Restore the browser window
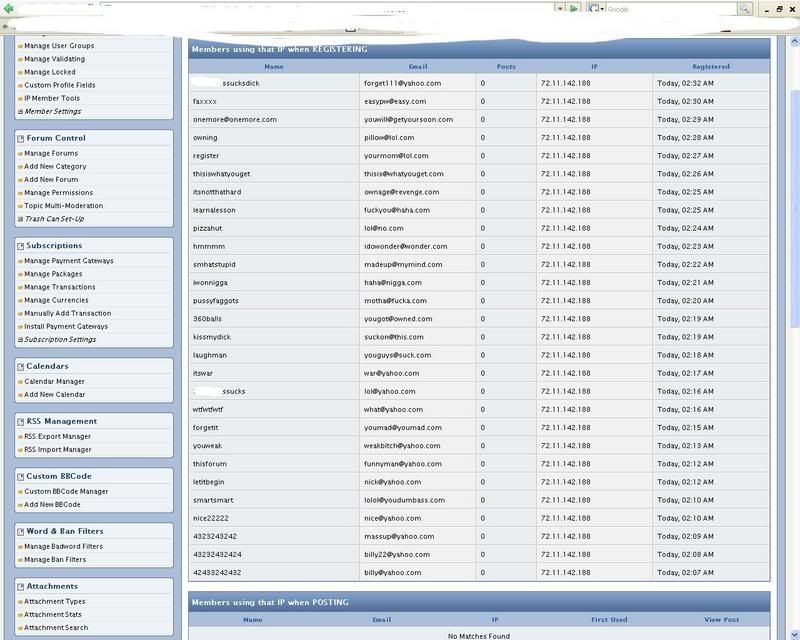800x640 pixels. point(780,9)
